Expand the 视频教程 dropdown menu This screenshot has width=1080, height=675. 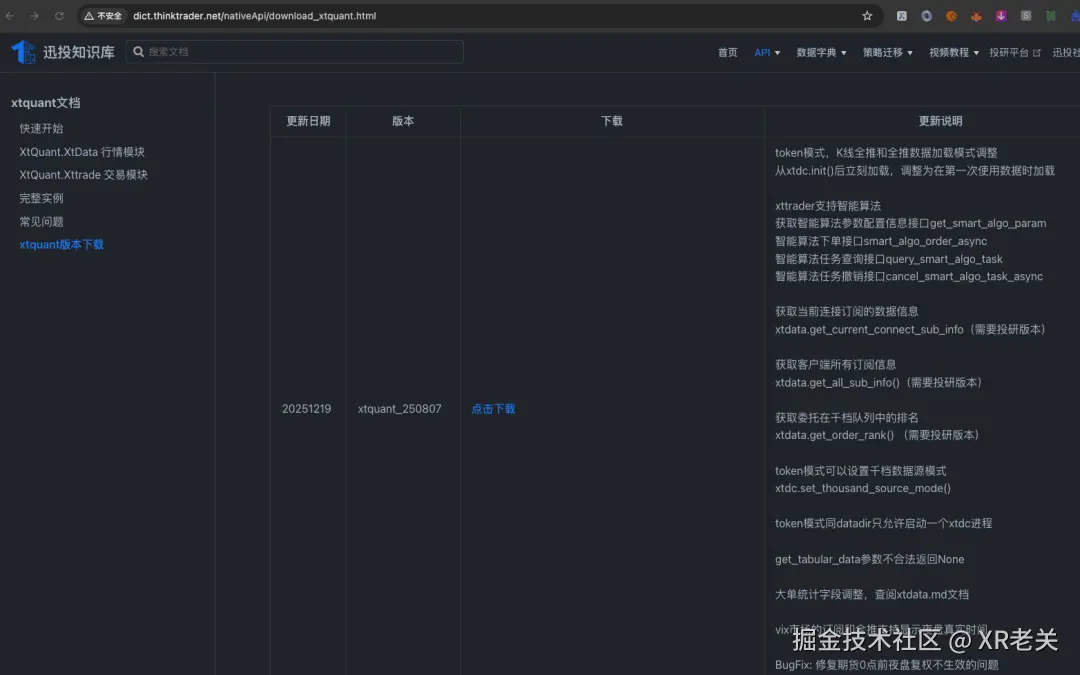click(x=953, y=52)
